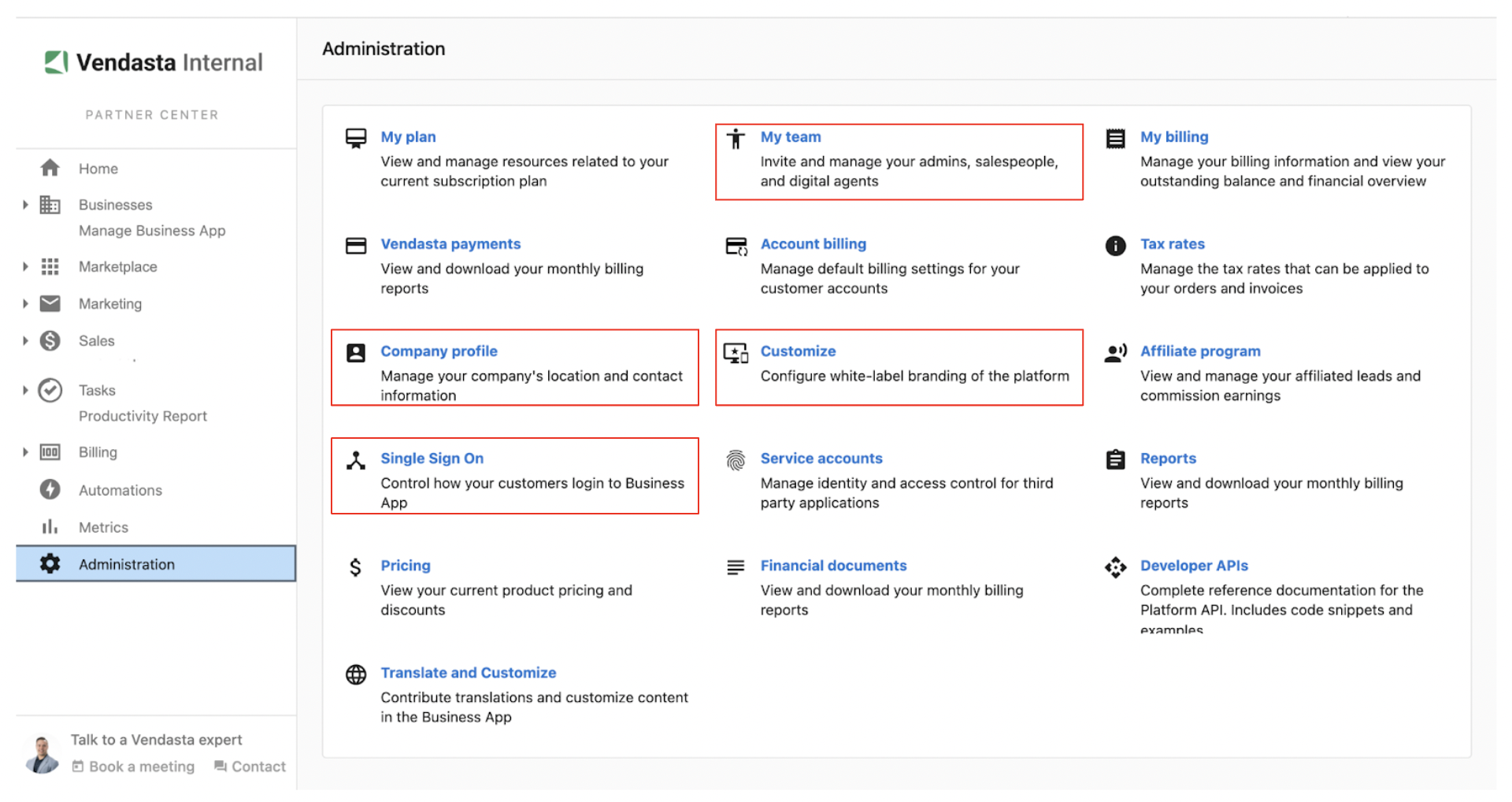This screenshot has width=1512, height=802.
Task: Click Book a meeting
Action: [133, 766]
